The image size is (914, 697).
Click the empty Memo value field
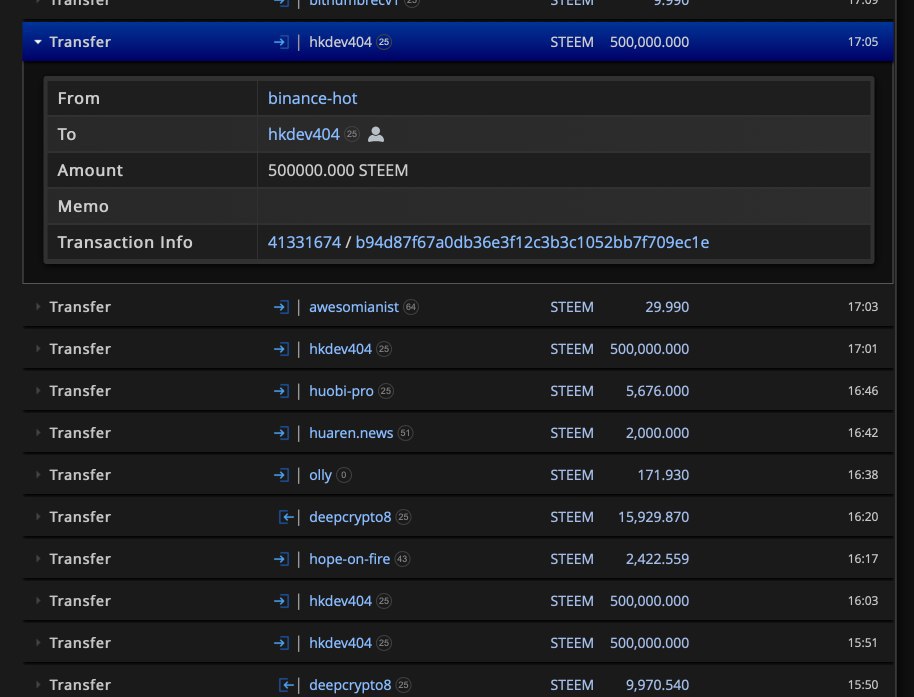564,206
